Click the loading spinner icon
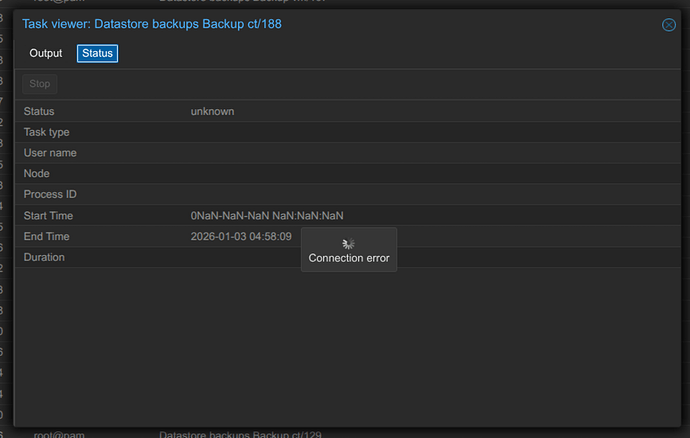690x438 pixels. [x=348, y=243]
